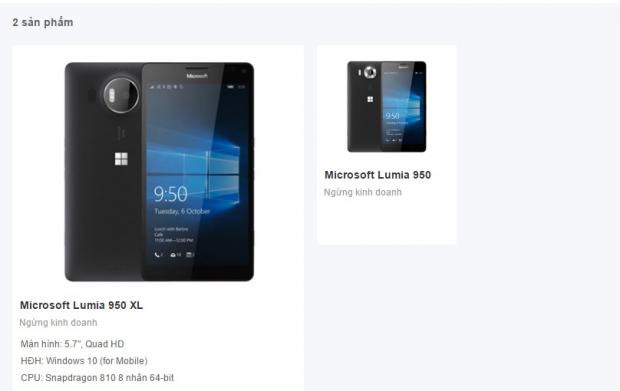
Task: Click the phone call icon on XL lock screen
Action: 158,255
